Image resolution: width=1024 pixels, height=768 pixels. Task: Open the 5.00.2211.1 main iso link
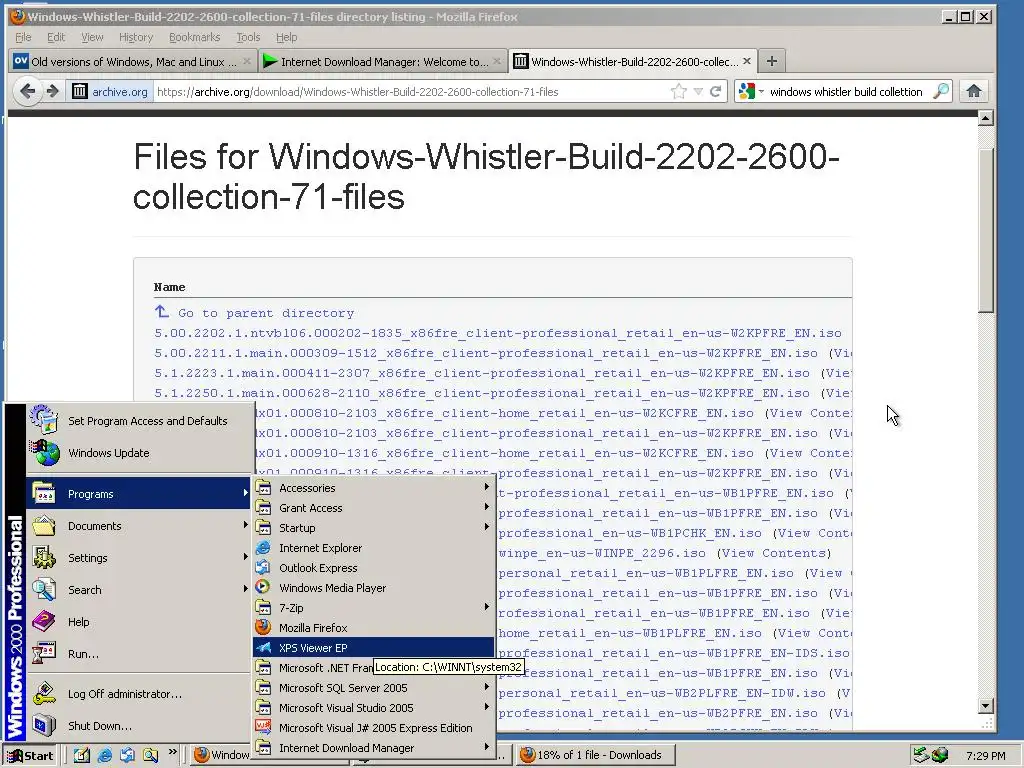[486, 353]
